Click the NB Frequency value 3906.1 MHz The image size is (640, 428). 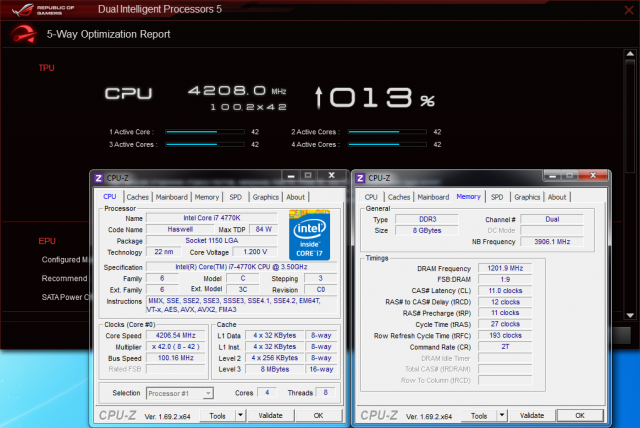(x=552, y=242)
